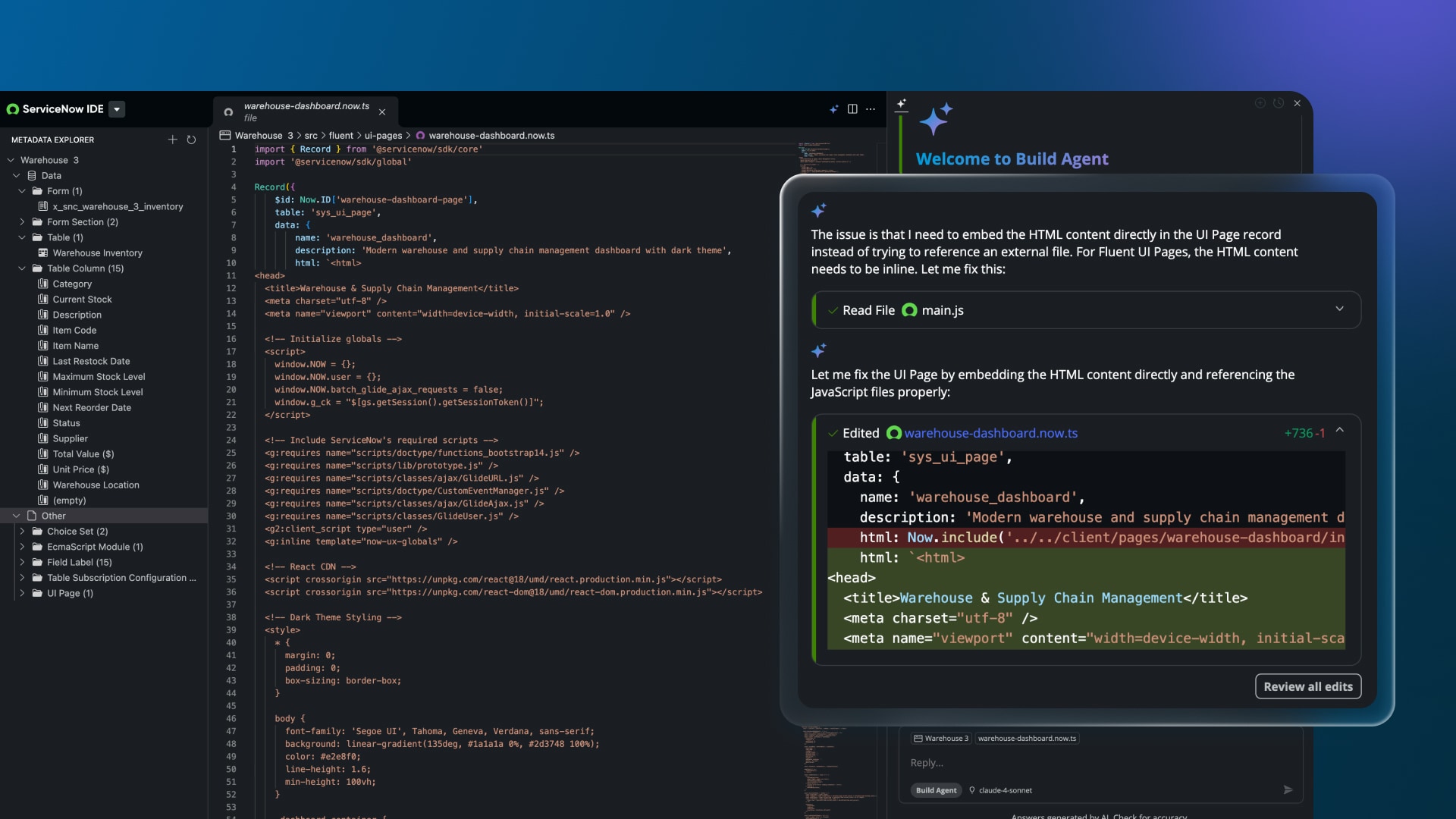Expand the UI Page (1) folder
Image resolution: width=1456 pixels, height=819 pixels.
point(22,593)
